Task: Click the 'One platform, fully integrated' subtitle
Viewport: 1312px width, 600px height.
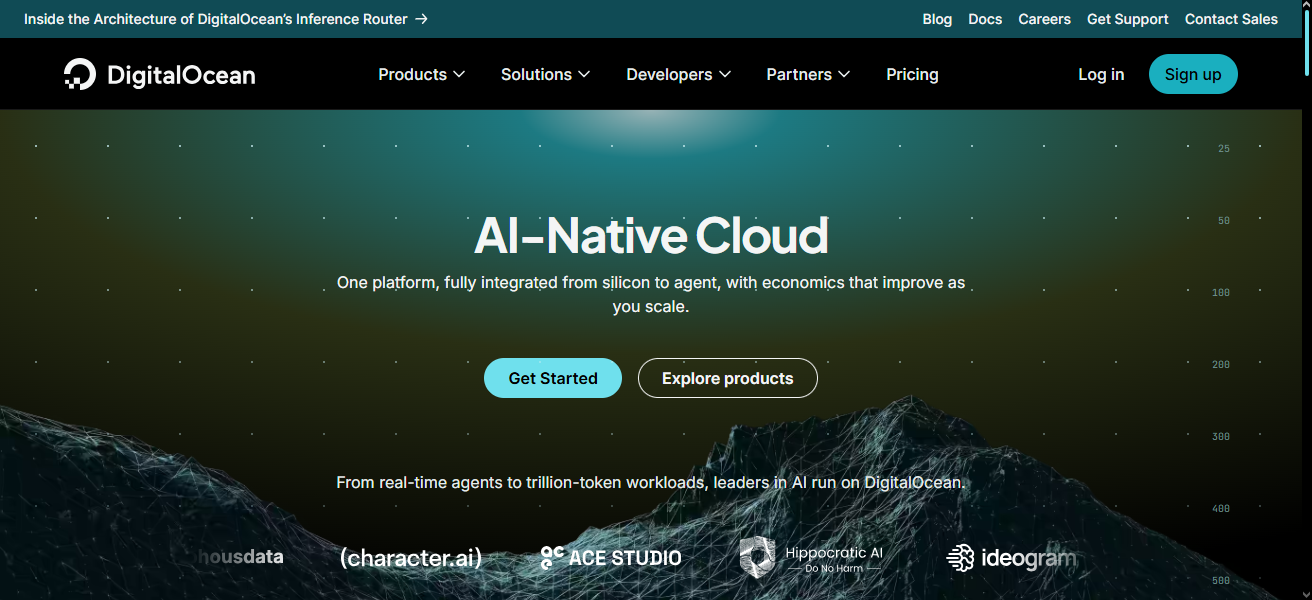Action: 651,294
